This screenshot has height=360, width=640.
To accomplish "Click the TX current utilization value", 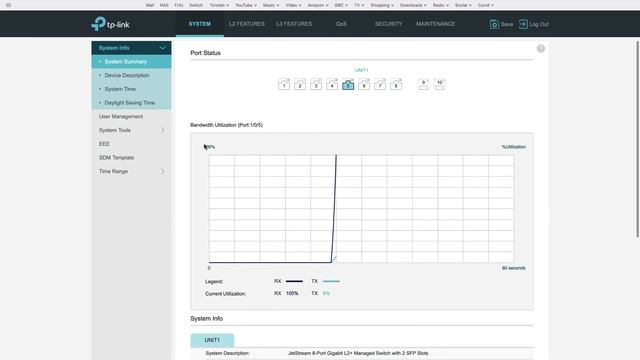I will pos(326,293).
